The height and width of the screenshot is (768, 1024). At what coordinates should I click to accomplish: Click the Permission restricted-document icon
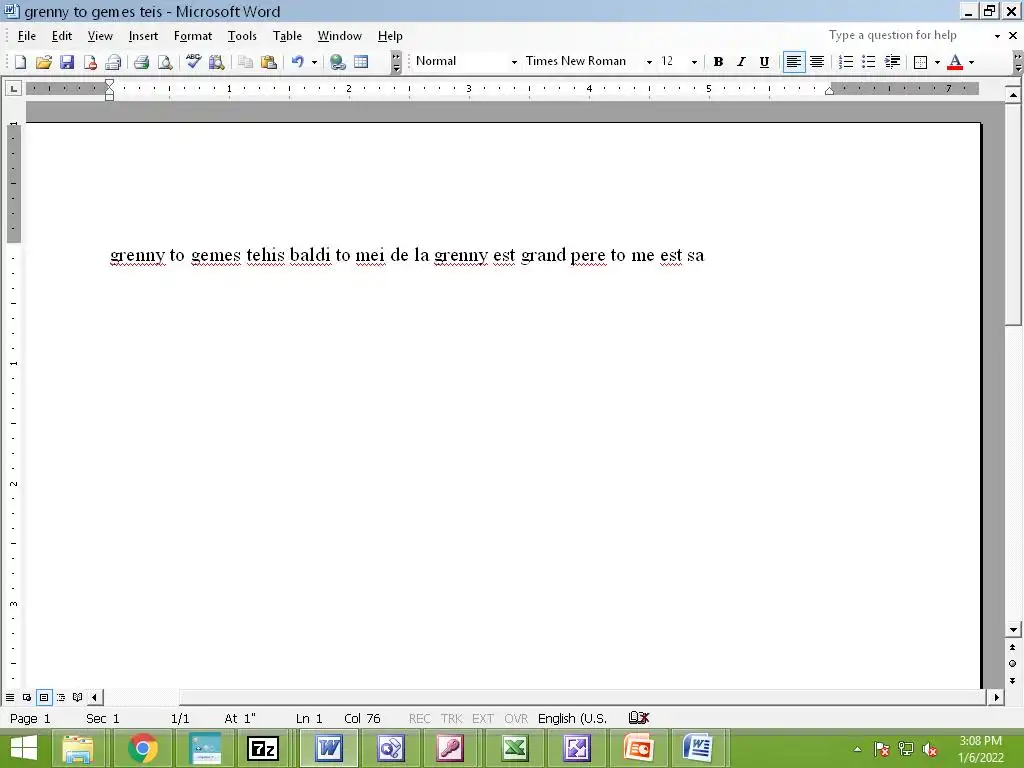pyautogui.click(x=90, y=62)
